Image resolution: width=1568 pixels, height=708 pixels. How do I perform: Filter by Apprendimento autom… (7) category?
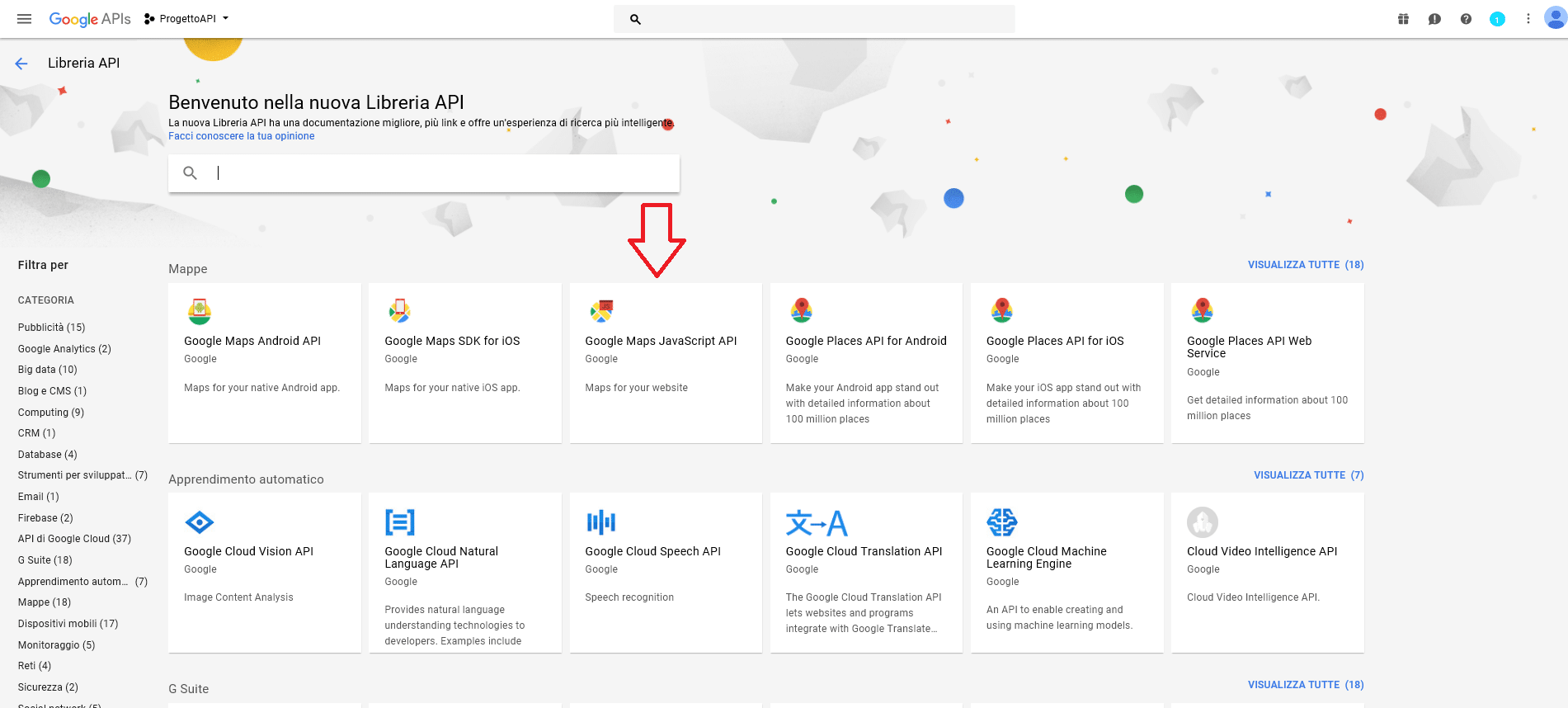(x=82, y=582)
